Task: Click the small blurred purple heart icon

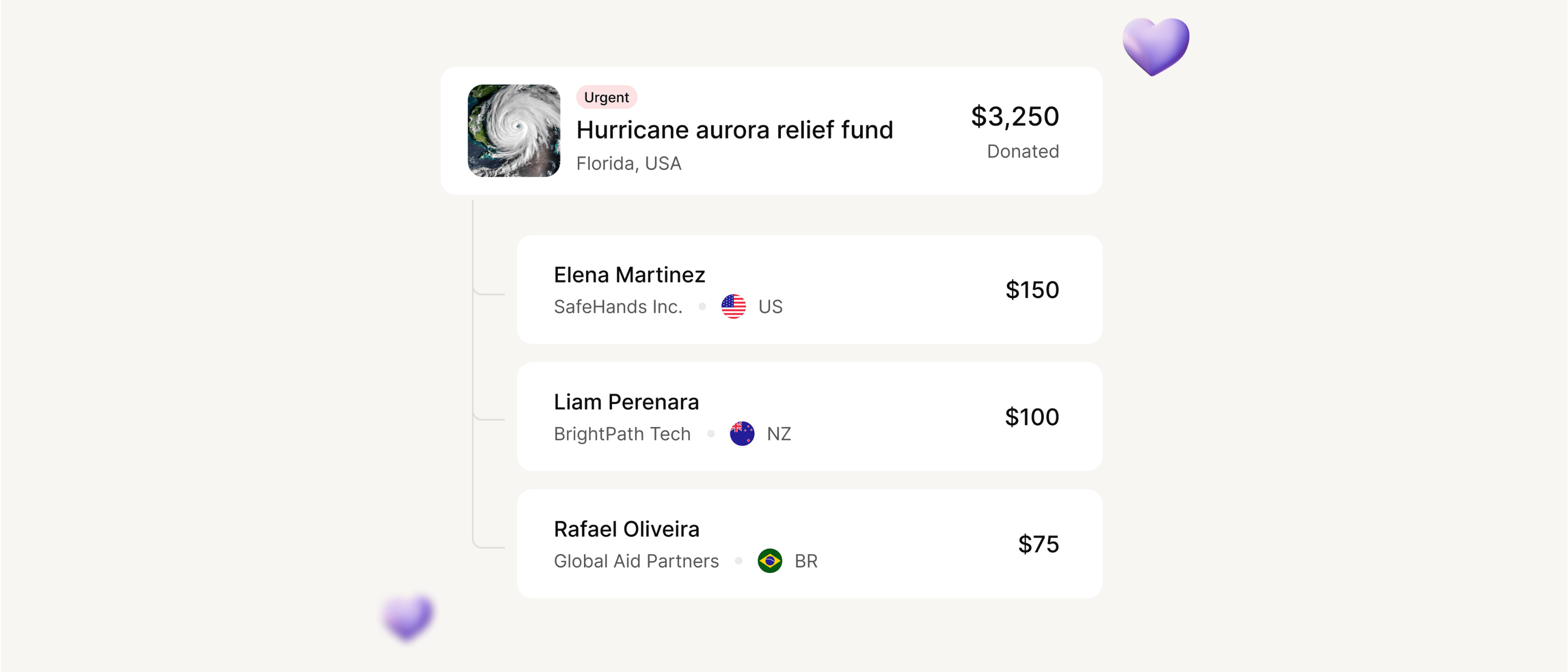Action: 408,617
